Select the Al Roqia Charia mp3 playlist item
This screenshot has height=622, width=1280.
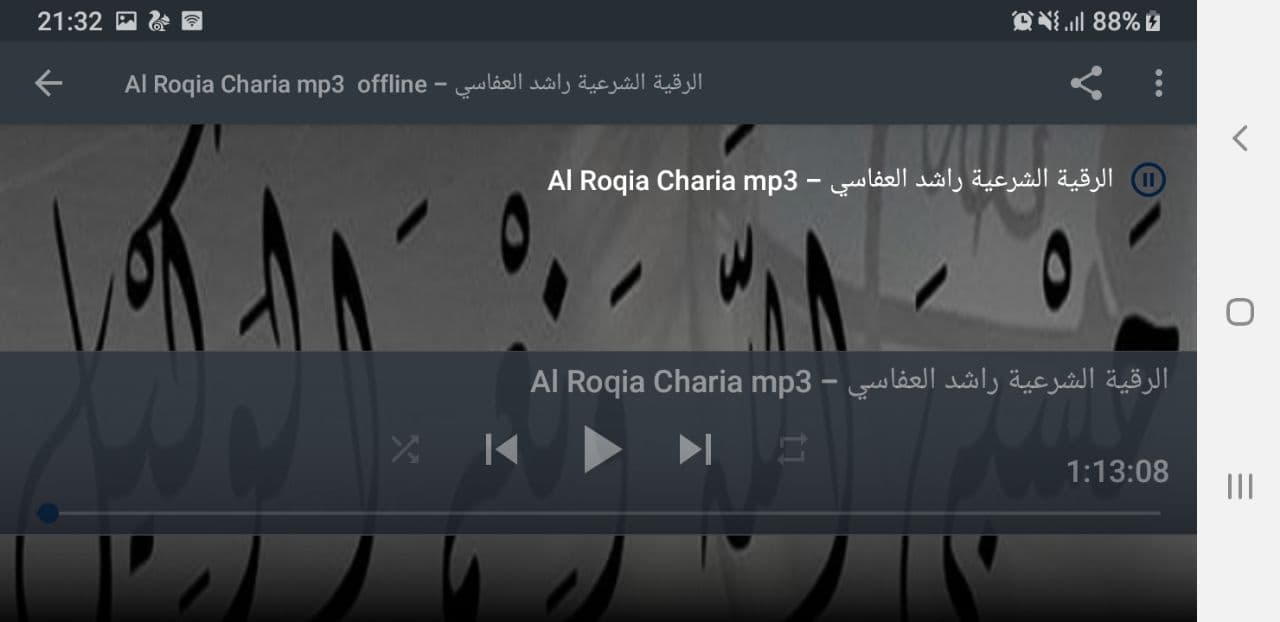click(830, 180)
